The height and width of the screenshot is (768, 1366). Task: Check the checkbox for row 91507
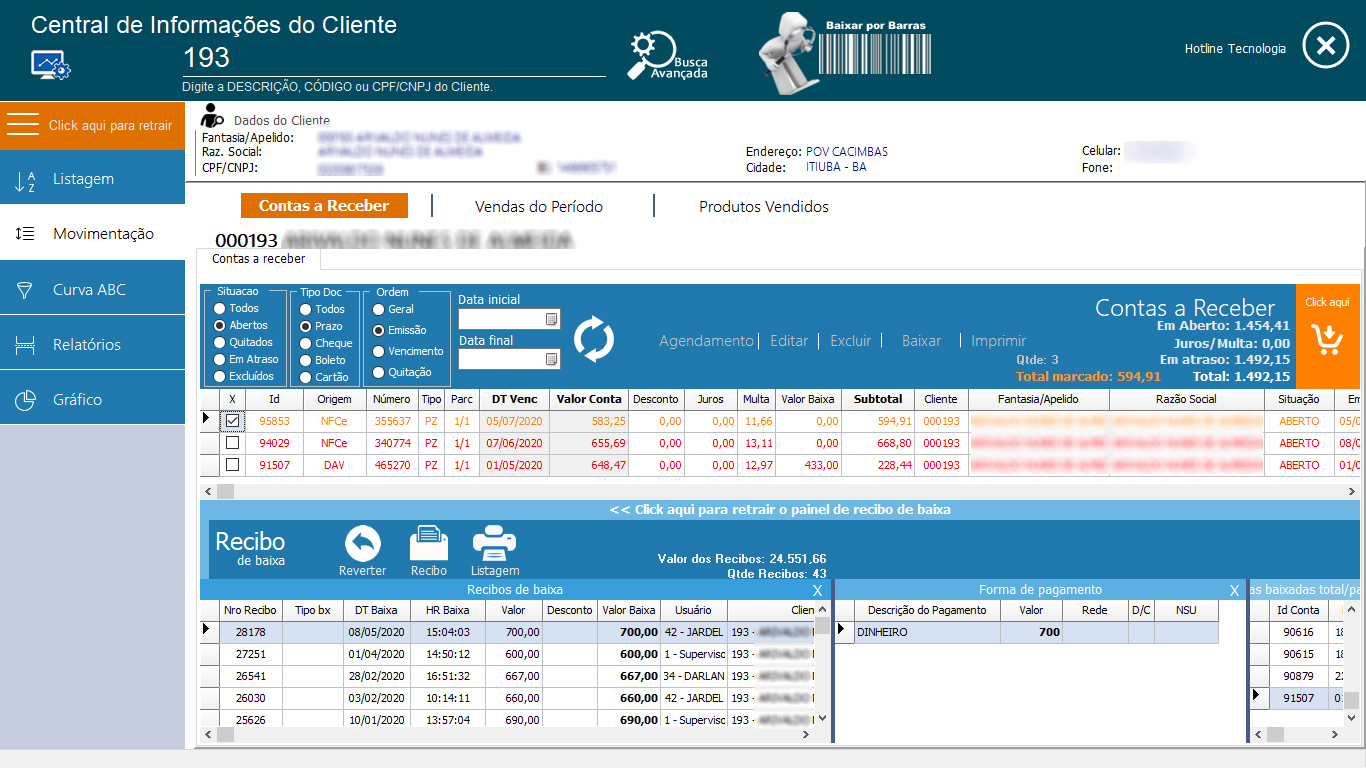point(232,465)
